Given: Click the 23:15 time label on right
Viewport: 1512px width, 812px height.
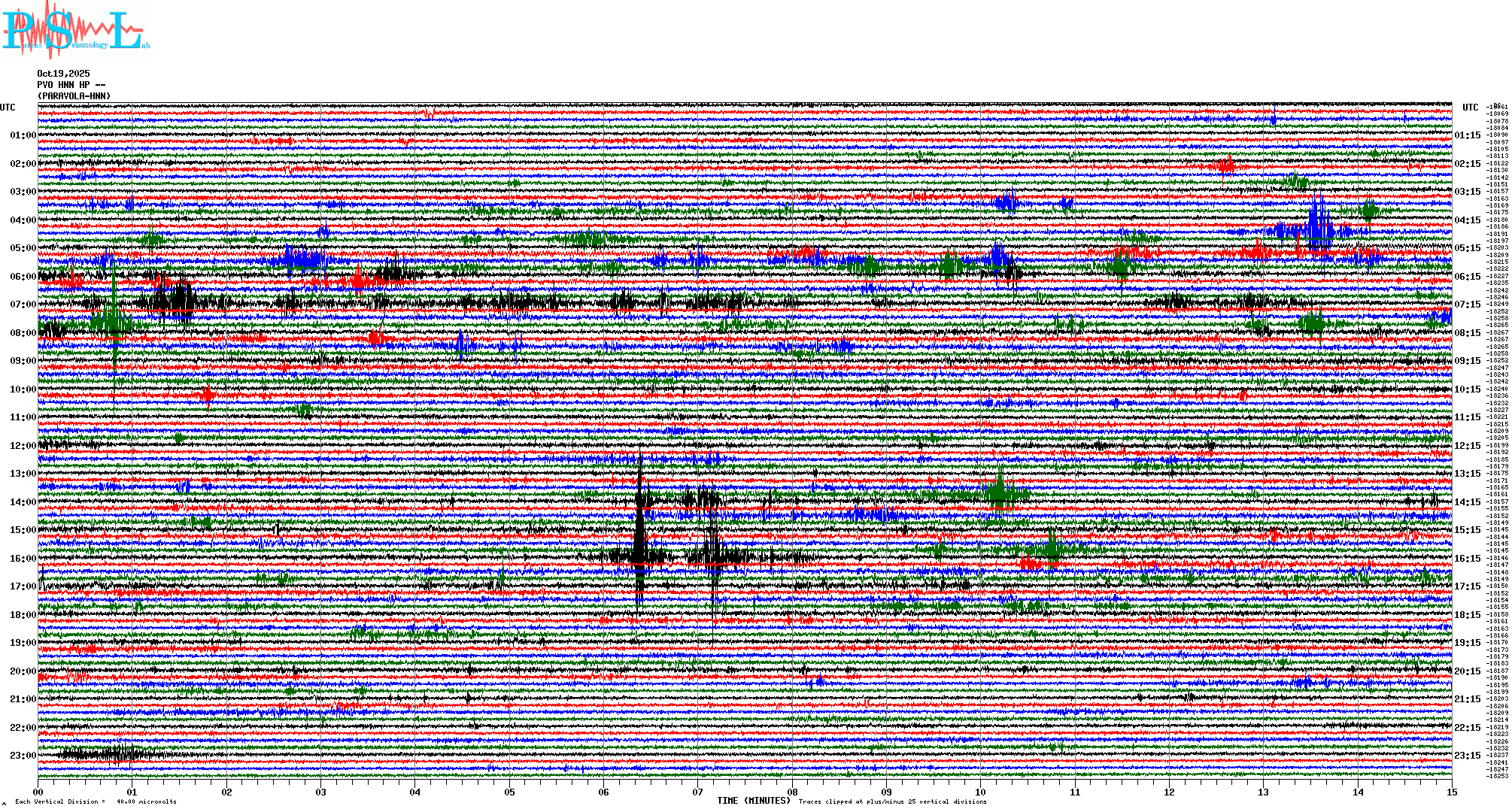Looking at the screenshot, I should 1467,756.
